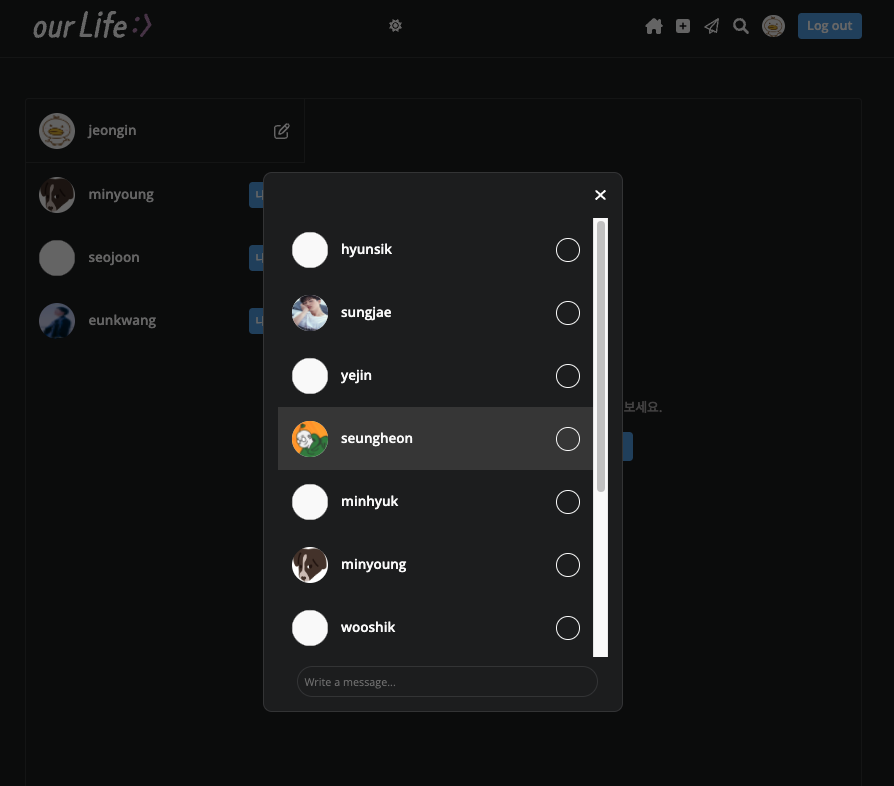Select yejin radio button

pos(567,376)
